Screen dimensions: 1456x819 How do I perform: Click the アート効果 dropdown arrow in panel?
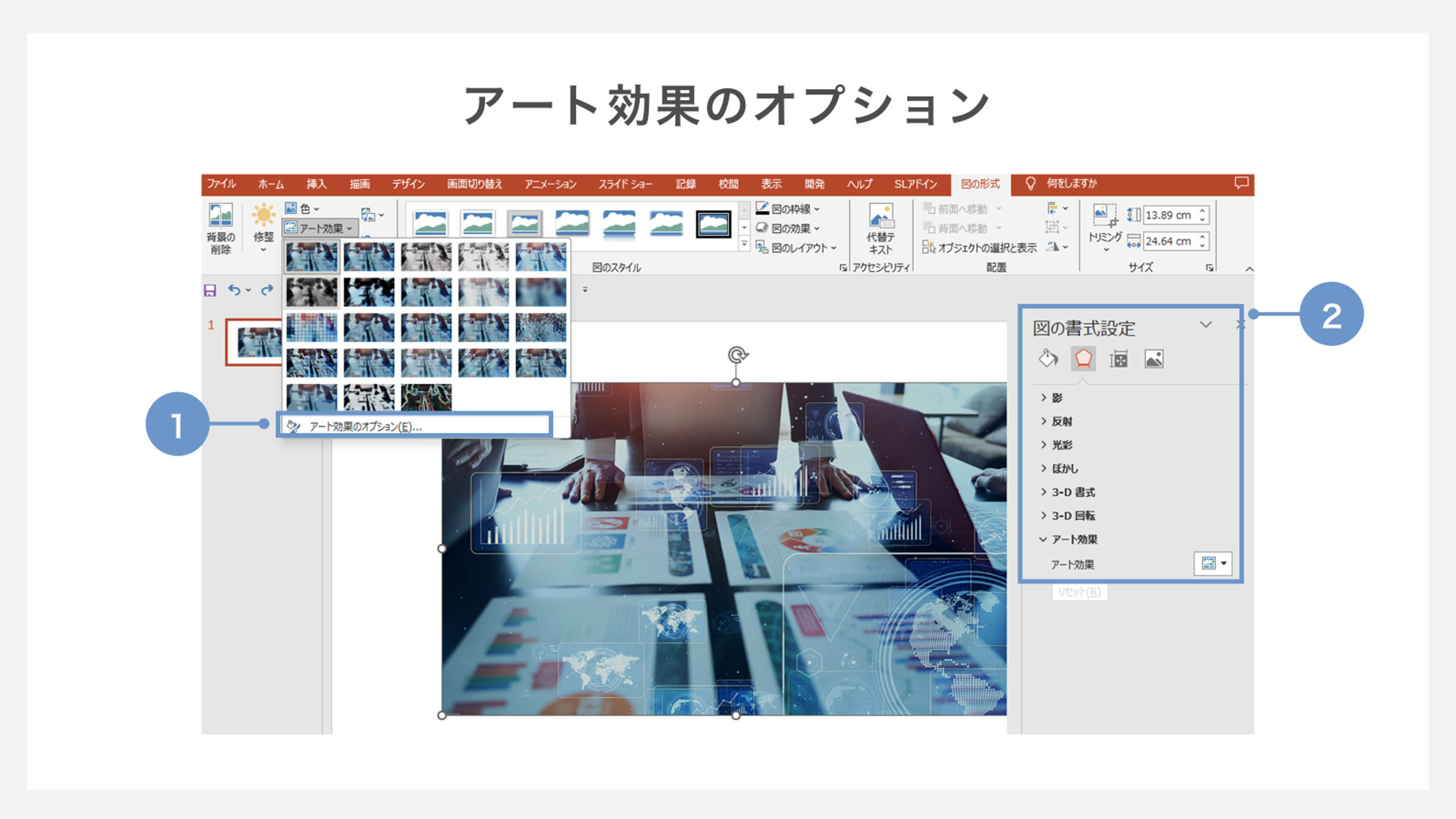1220,563
